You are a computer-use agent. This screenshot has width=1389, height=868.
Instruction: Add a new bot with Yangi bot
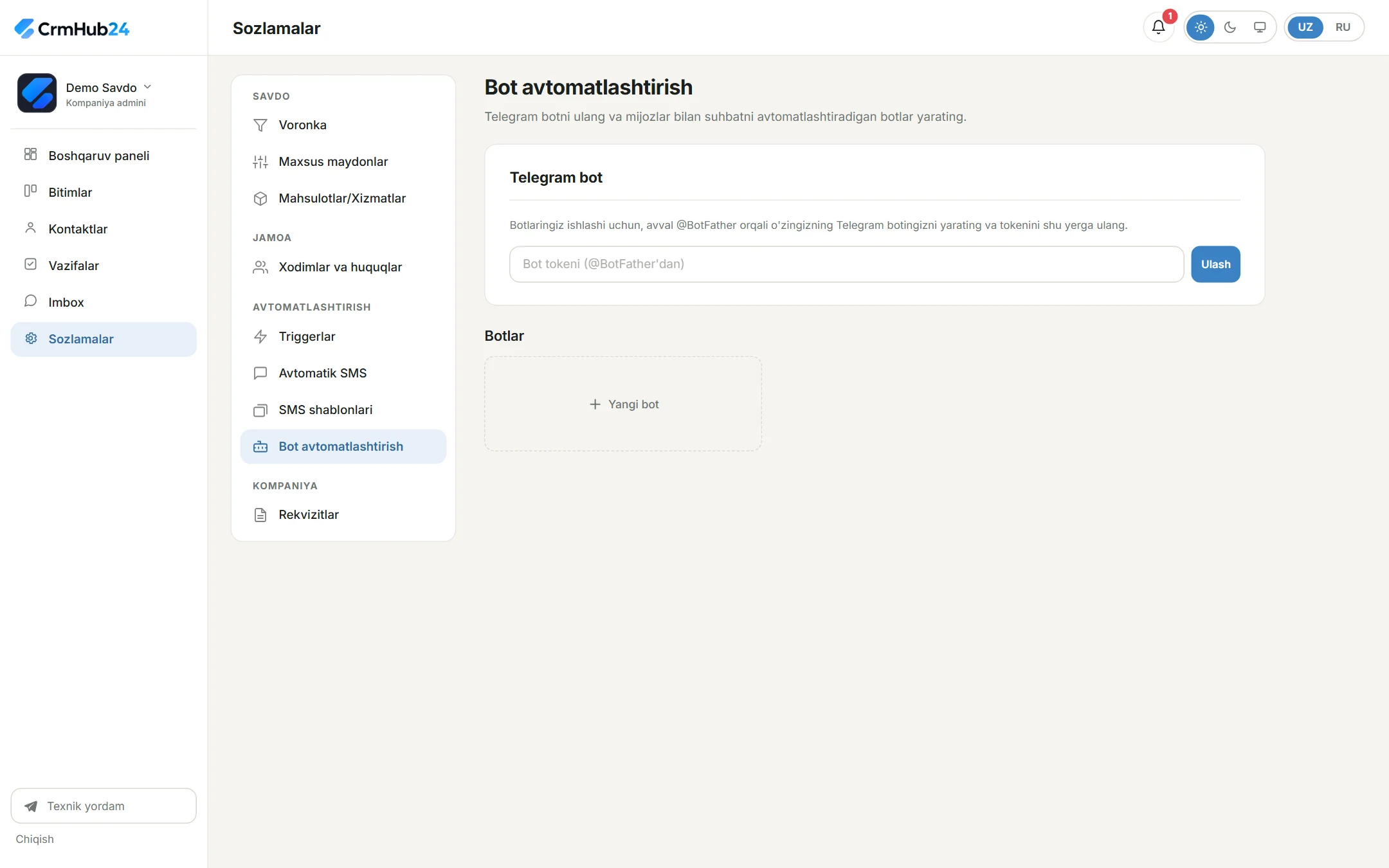click(x=623, y=404)
